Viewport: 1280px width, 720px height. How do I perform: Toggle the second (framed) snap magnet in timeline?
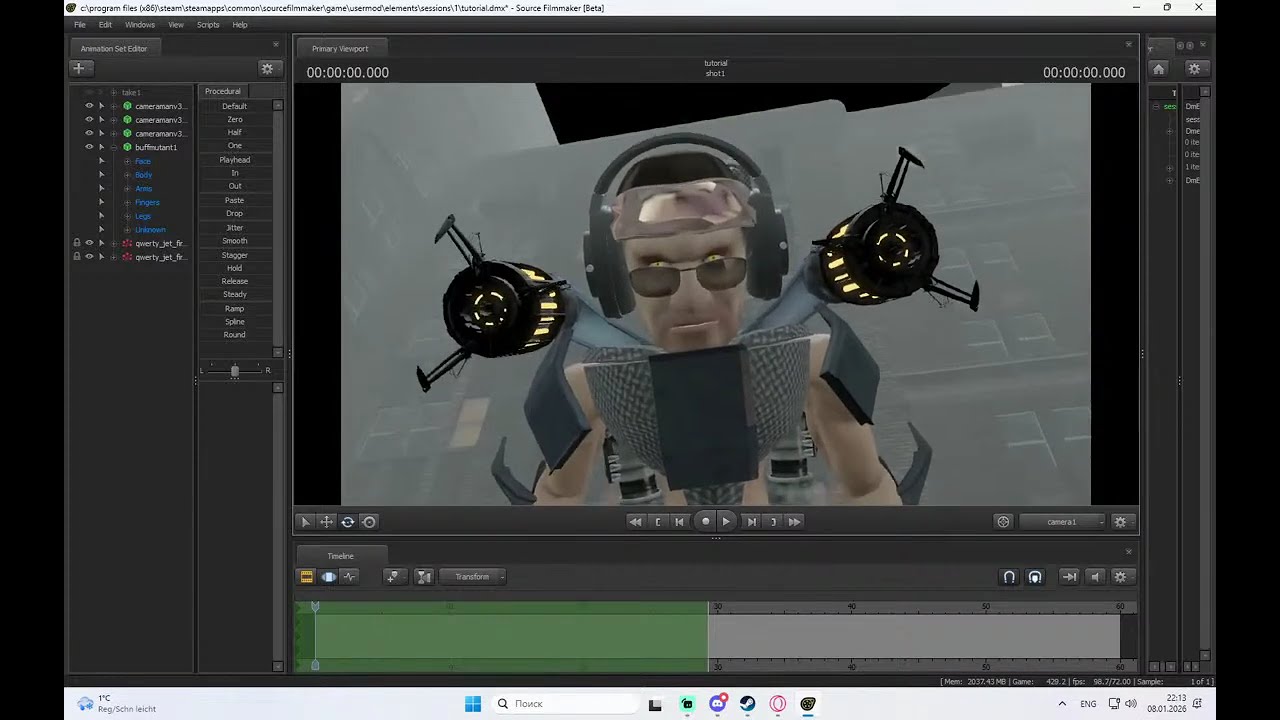point(1035,577)
